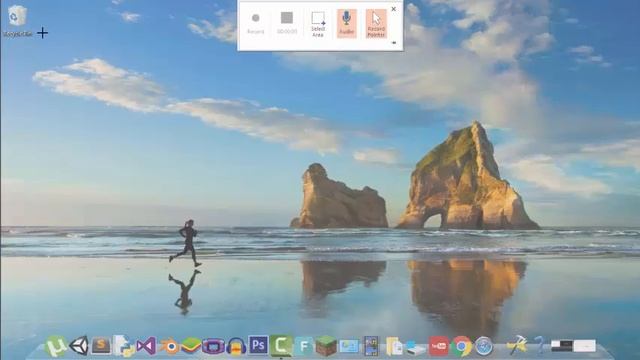Launch uTorrent from the dock
This screenshot has height=360, width=640.
[56, 346]
